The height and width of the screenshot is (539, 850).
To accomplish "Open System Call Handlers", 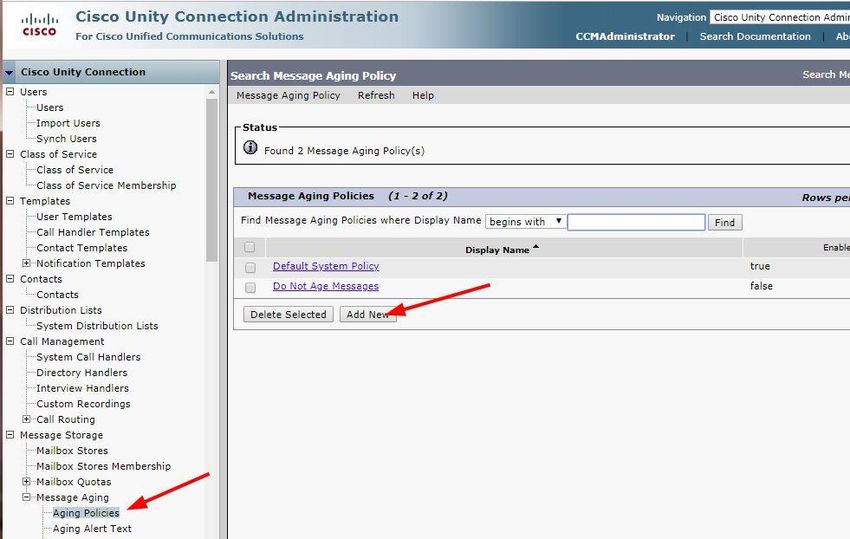I will point(88,357).
